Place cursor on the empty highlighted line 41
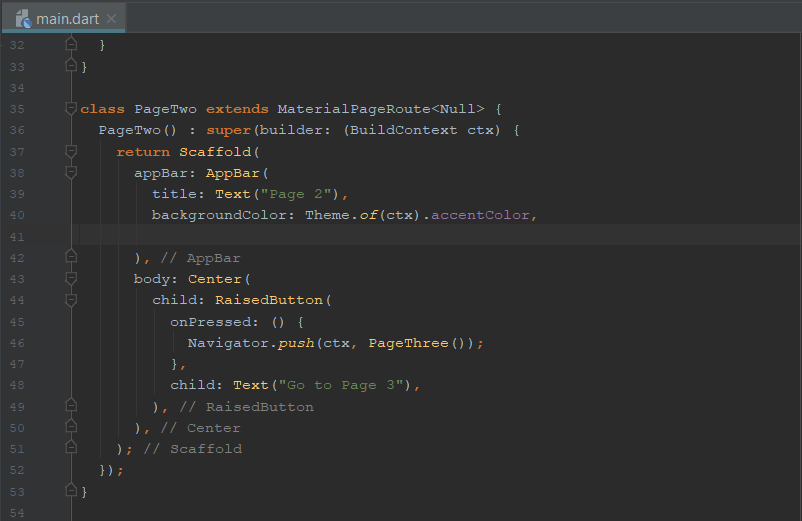This screenshot has width=802, height=521. [x=440, y=235]
